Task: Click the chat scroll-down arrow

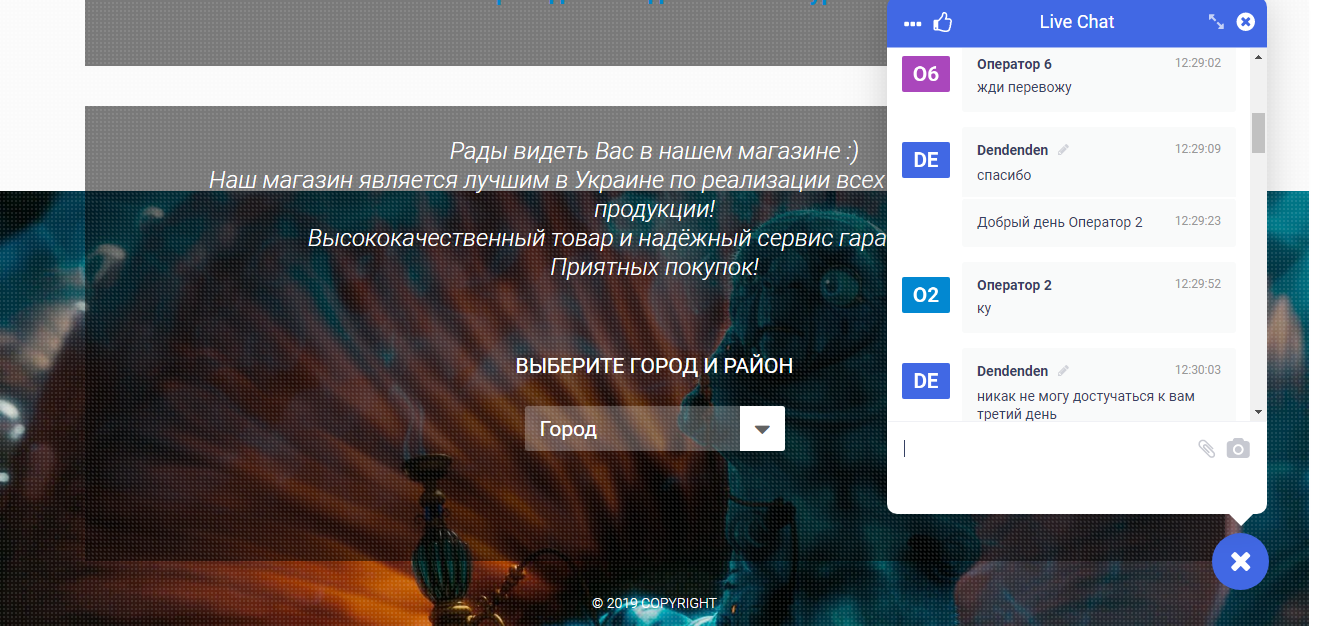Action: pyautogui.click(x=1258, y=412)
